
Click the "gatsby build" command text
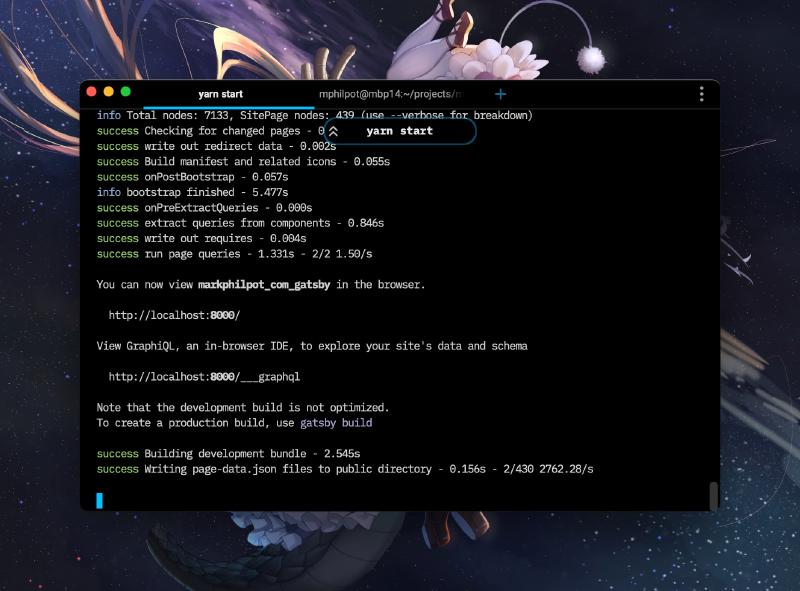click(336, 423)
